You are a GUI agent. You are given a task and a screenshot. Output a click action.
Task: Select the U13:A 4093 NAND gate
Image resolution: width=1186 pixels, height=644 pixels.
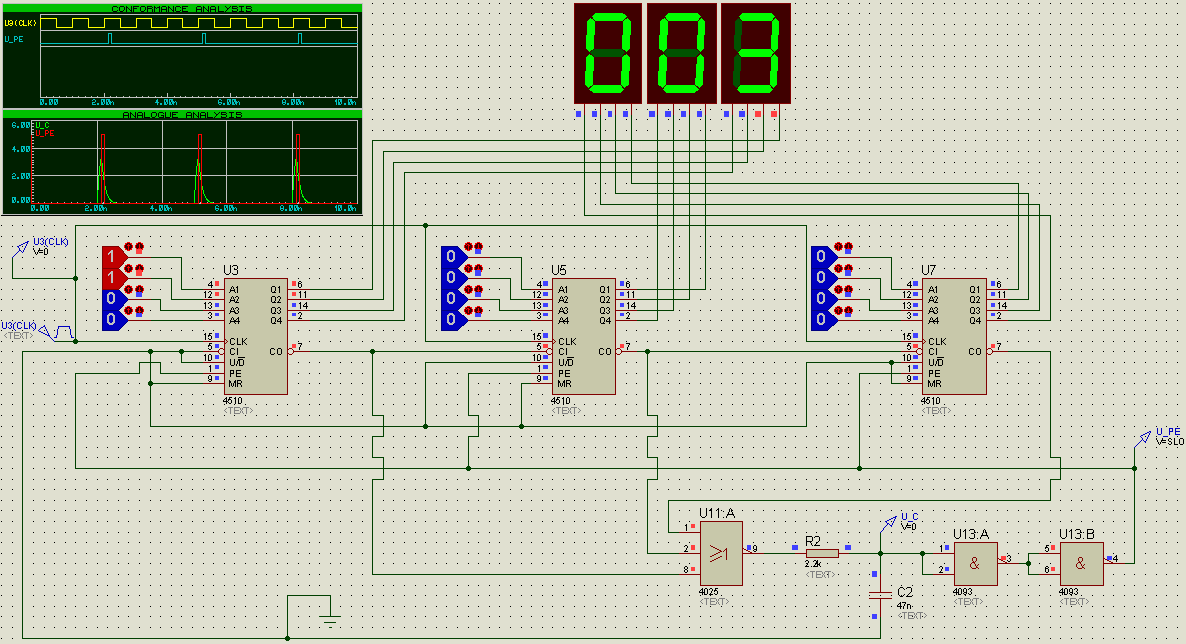point(976,564)
